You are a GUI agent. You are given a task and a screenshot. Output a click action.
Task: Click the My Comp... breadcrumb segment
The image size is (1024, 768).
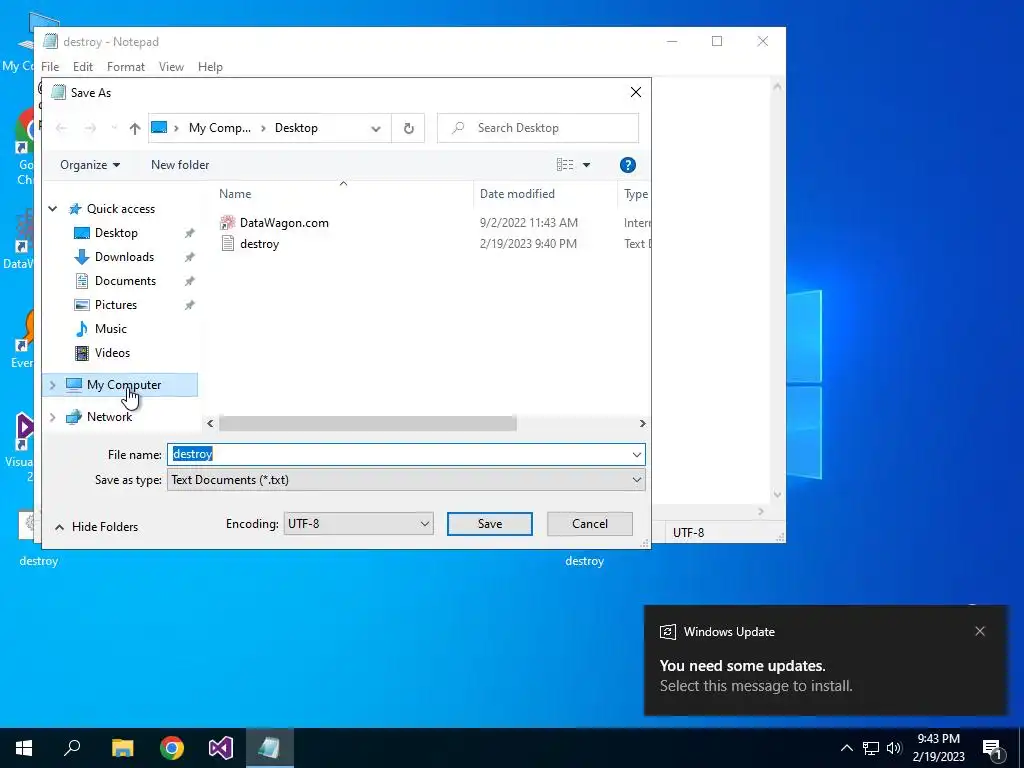[x=219, y=128]
